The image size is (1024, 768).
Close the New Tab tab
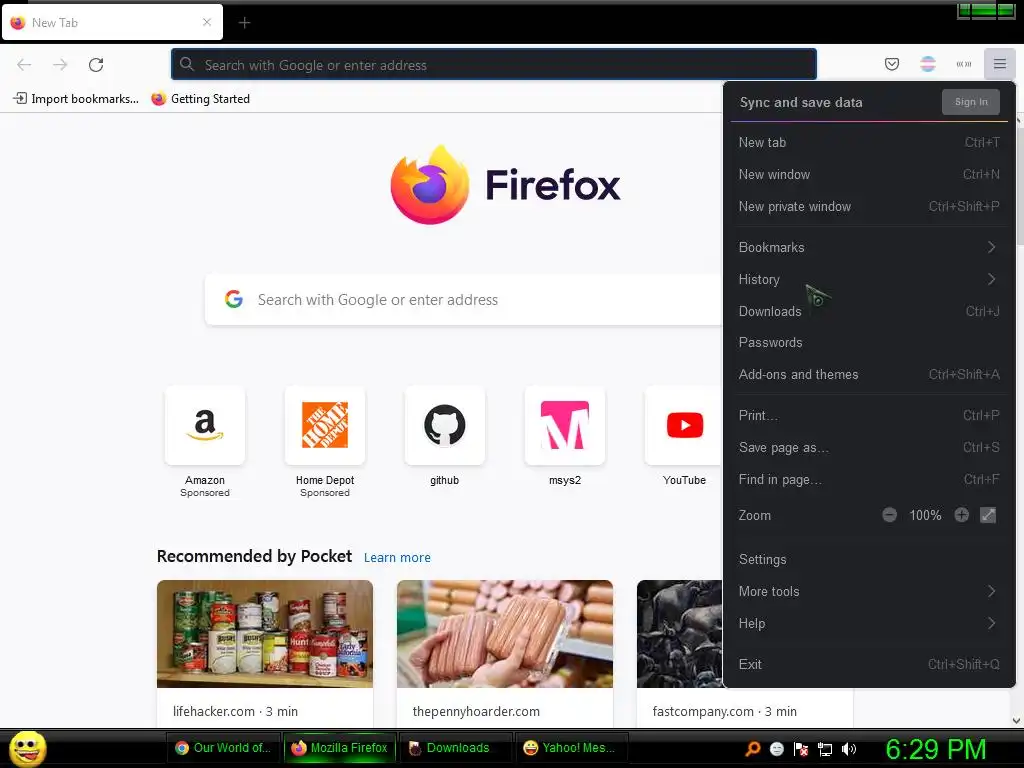click(x=206, y=22)
